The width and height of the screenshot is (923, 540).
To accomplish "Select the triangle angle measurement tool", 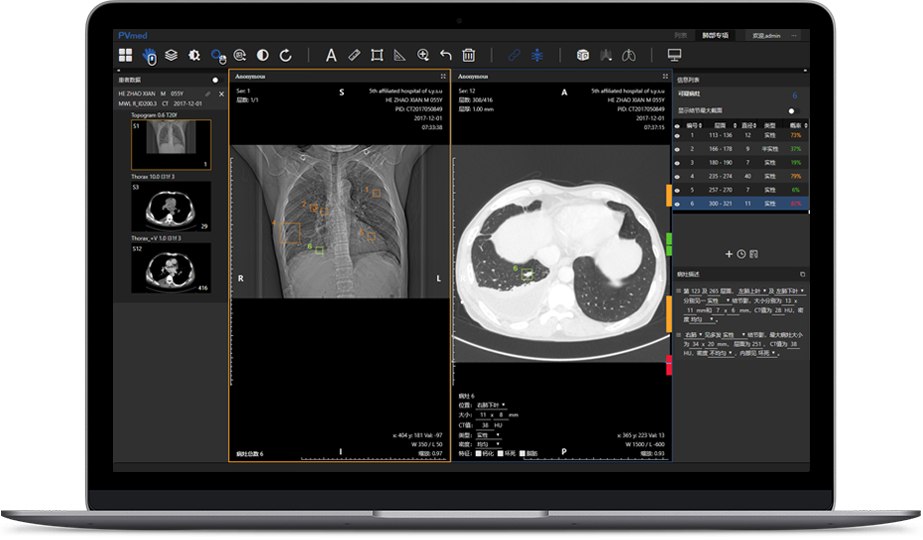I will pos(400,55).
